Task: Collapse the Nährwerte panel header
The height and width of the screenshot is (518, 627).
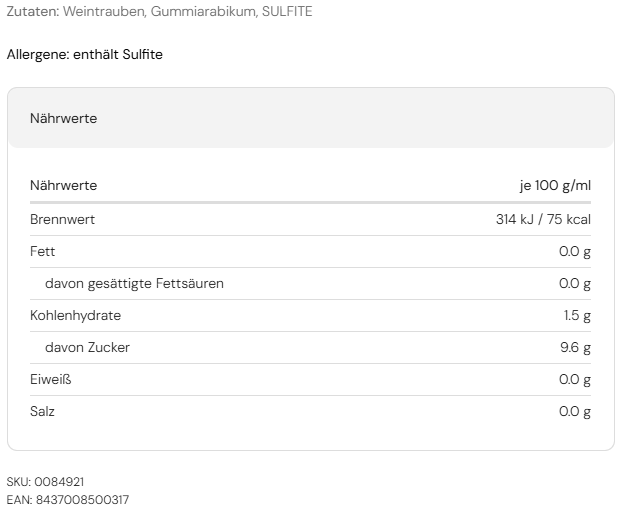Action: [x=310, y=118]
